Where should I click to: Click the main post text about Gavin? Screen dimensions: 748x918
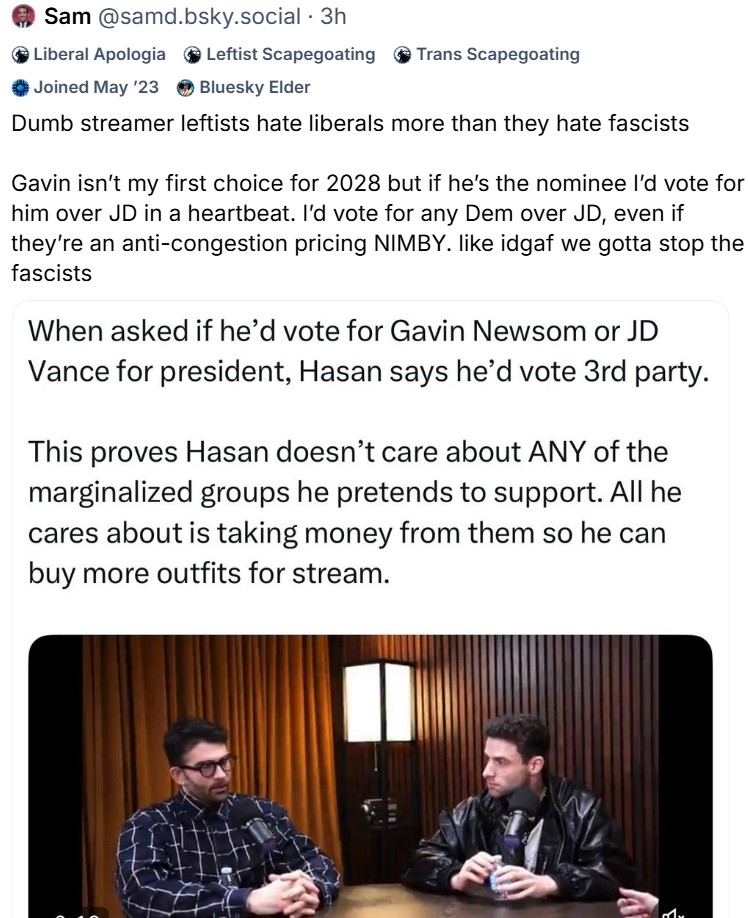pyautogui.click(x=378, y=228)
